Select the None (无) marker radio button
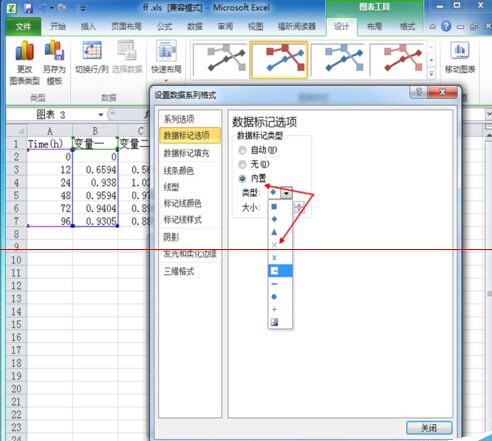Screen dimensions: 492x441 click(242, 164)
